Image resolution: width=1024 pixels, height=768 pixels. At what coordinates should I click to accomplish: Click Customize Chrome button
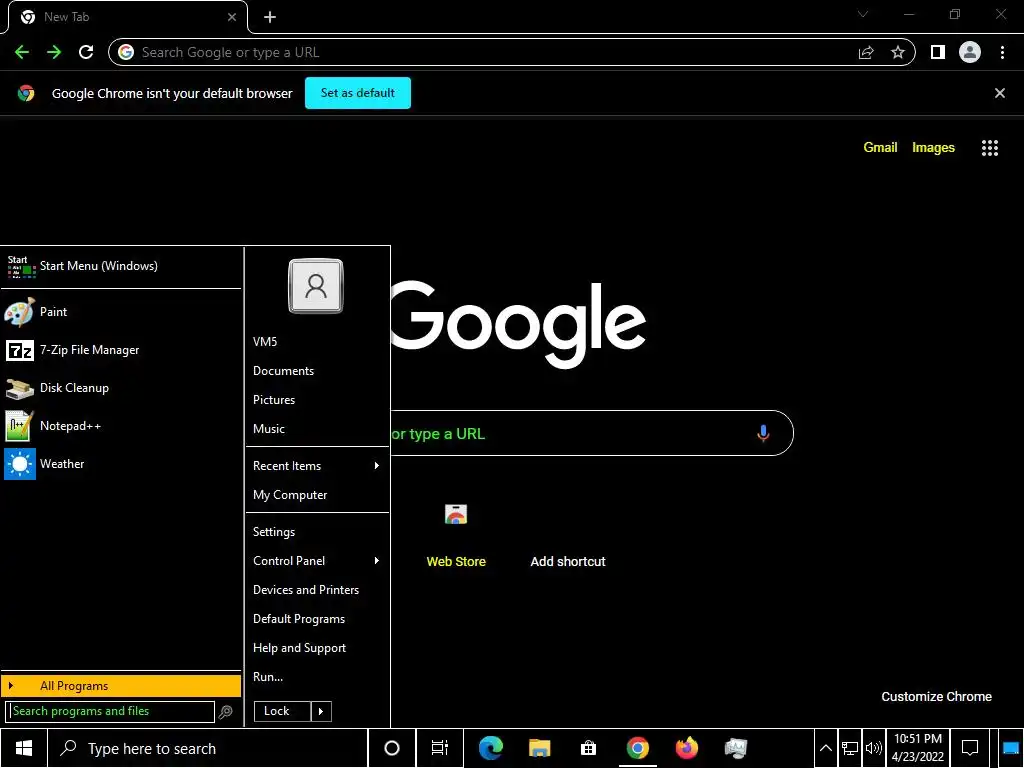(x=936, y=697)
